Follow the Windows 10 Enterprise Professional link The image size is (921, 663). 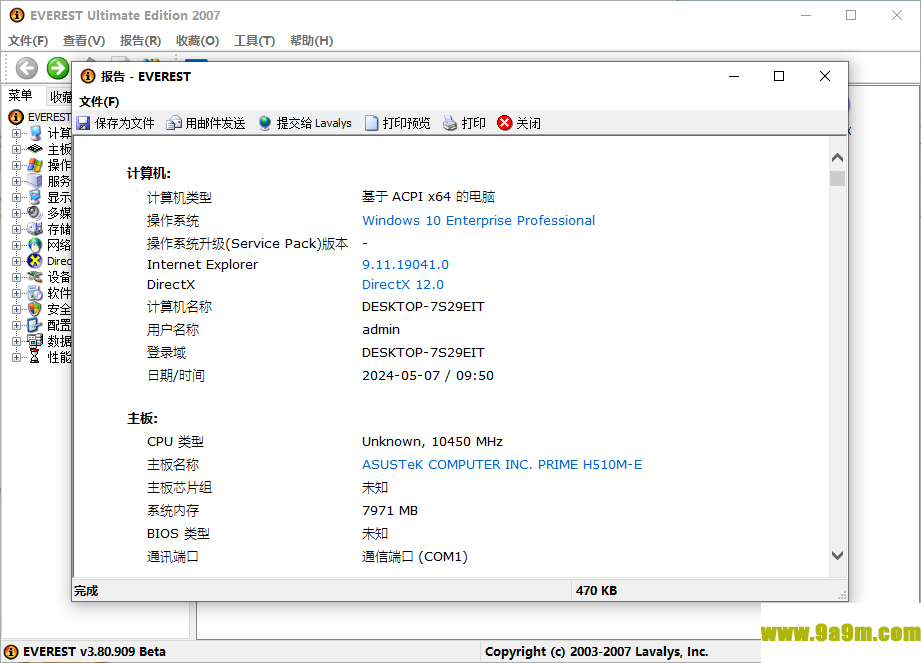coord(478,220)
